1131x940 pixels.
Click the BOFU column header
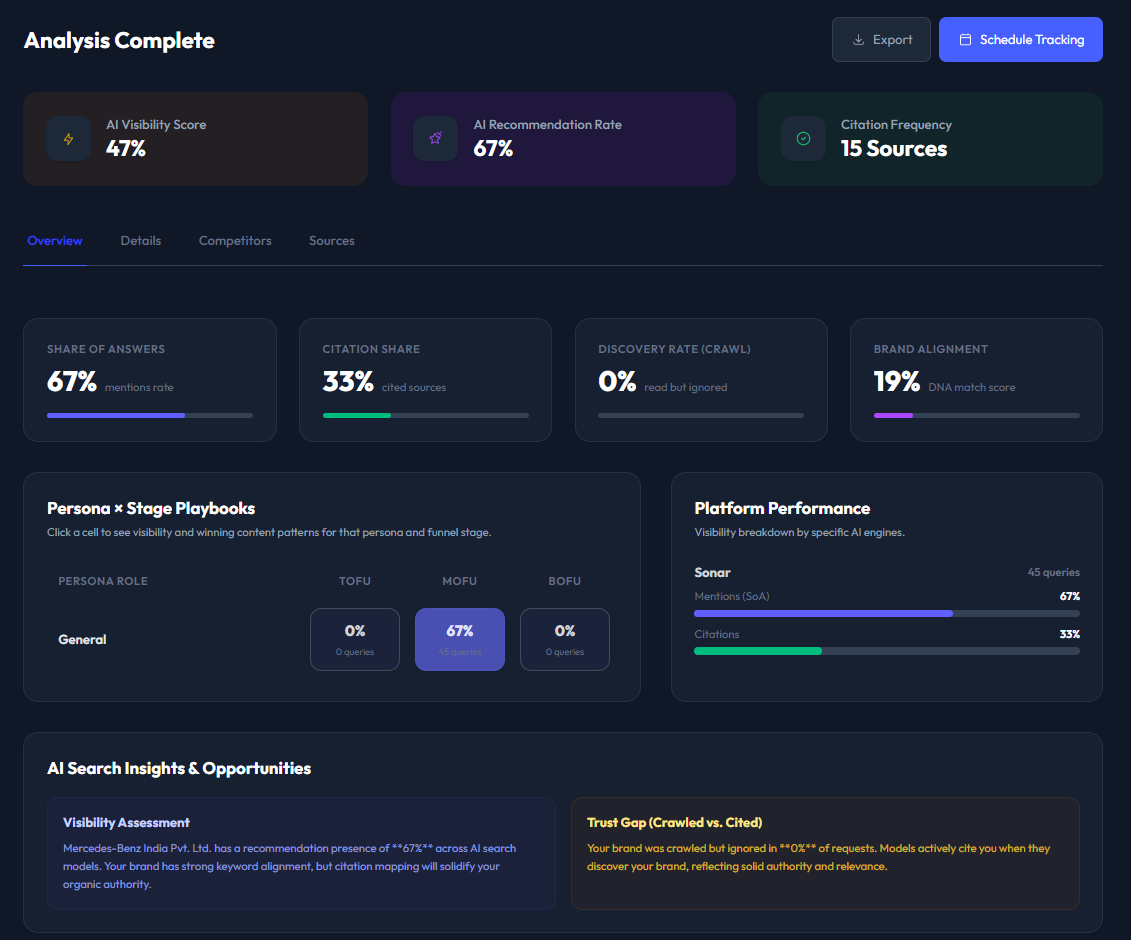coord(565,581)
